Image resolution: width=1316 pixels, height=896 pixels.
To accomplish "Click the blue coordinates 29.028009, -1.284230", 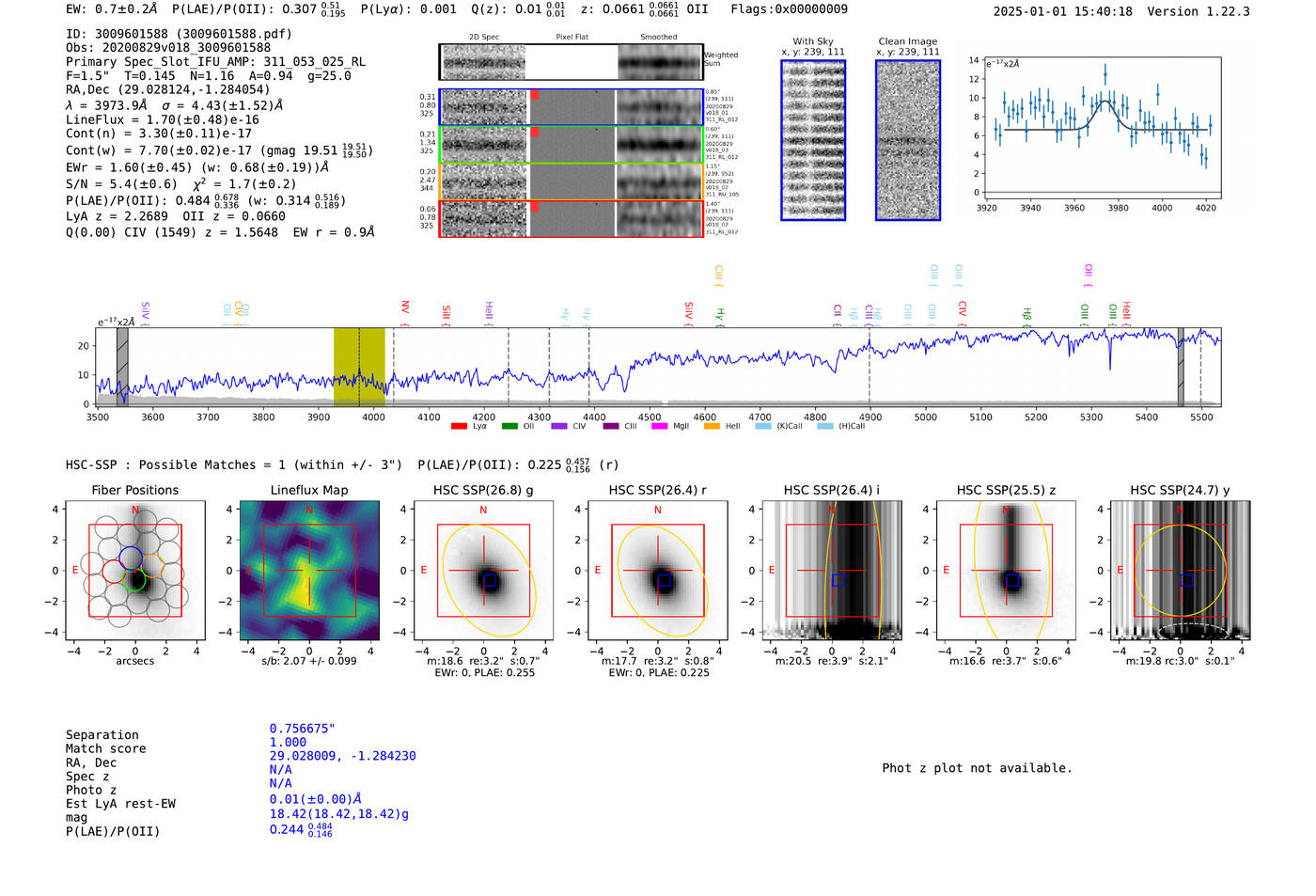I will (342, 756).
